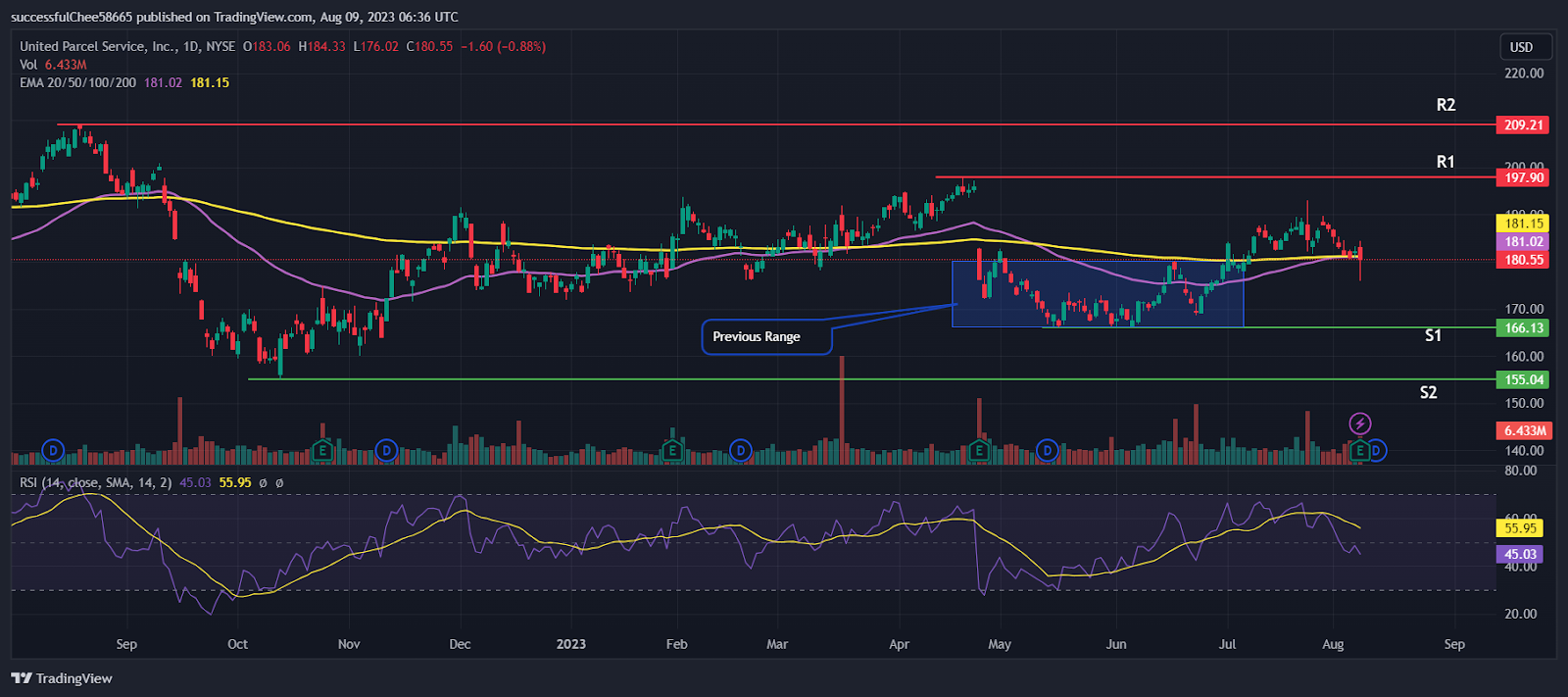Click the 166.13 green price tag

pos(1524,328)
